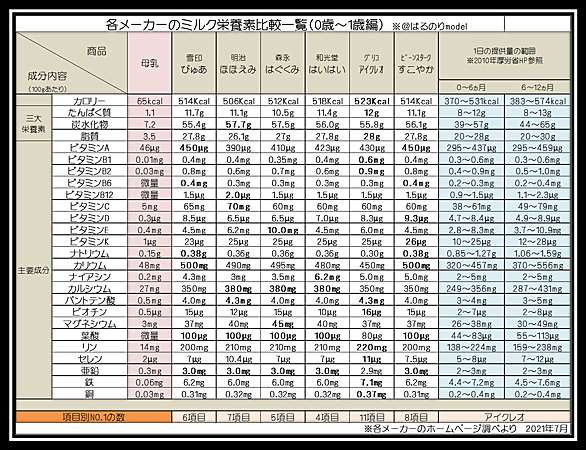Click the 成分内容 label in the corner header
Viewport: 586px width, 450px height.
pyautogui.click(x=47, y=76)
